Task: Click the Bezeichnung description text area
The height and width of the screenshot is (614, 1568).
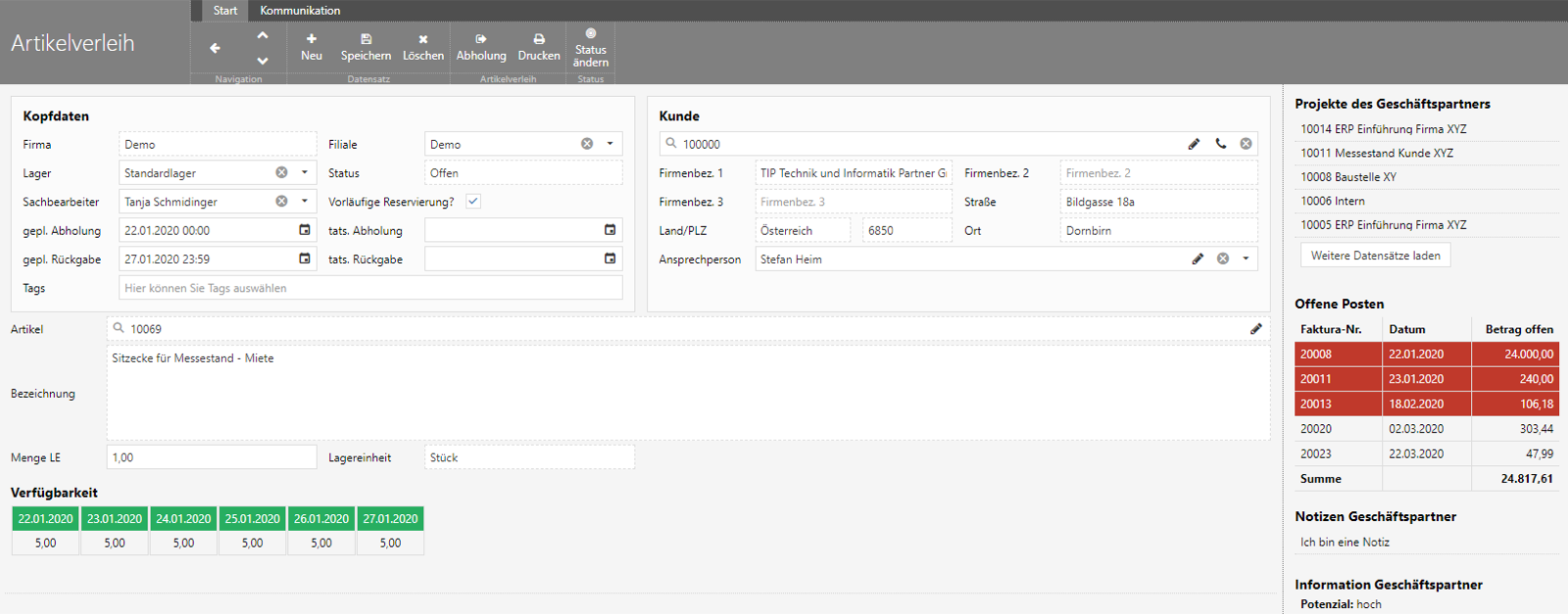Action: click(x=688, y=393)
